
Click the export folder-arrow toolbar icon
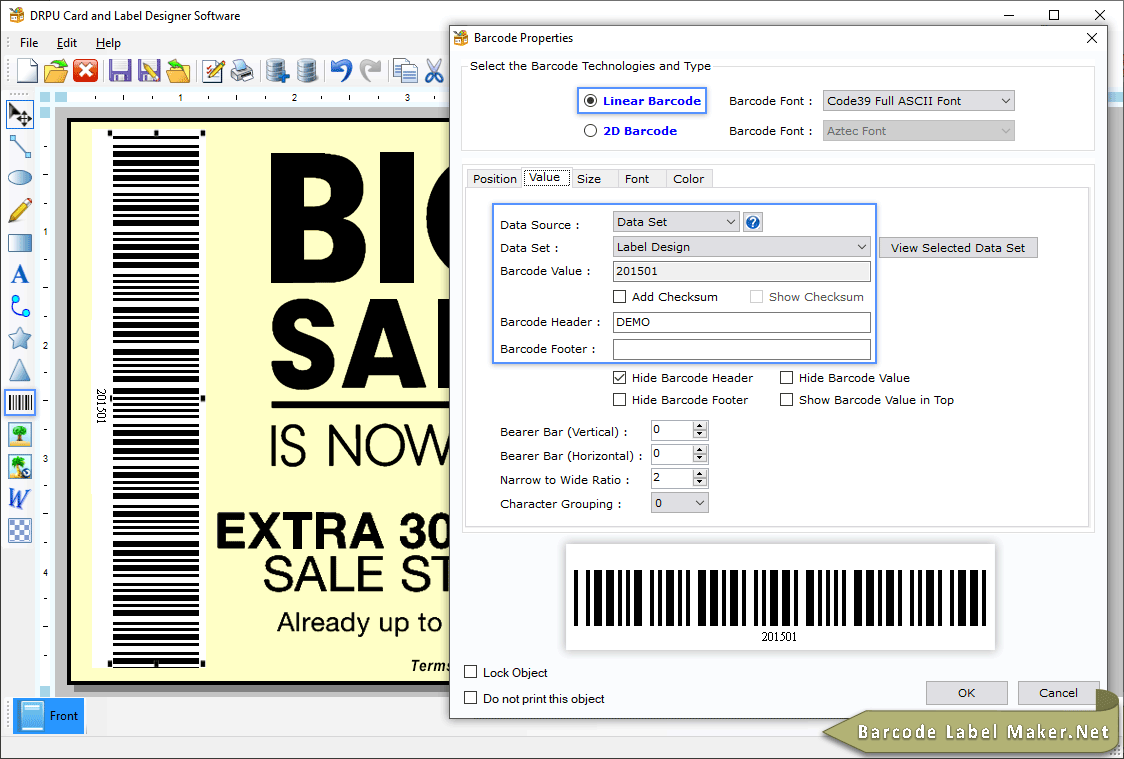(x=178, y=70)
